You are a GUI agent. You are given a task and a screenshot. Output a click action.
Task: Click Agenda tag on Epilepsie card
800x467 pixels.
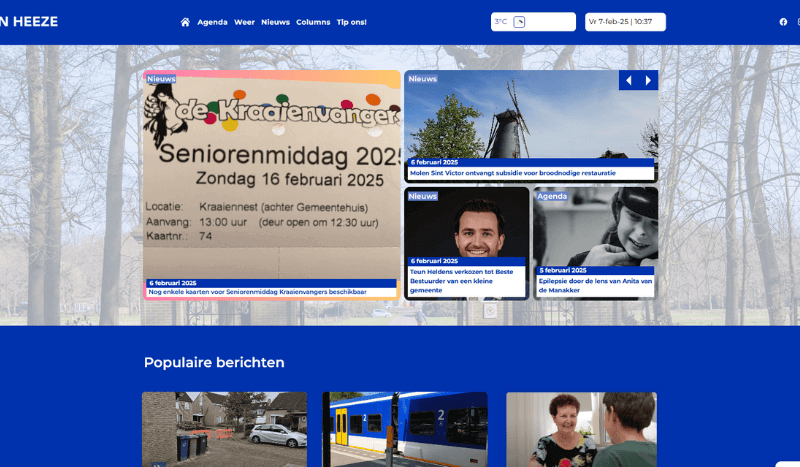pyautogui.click(x=552, y=196)
